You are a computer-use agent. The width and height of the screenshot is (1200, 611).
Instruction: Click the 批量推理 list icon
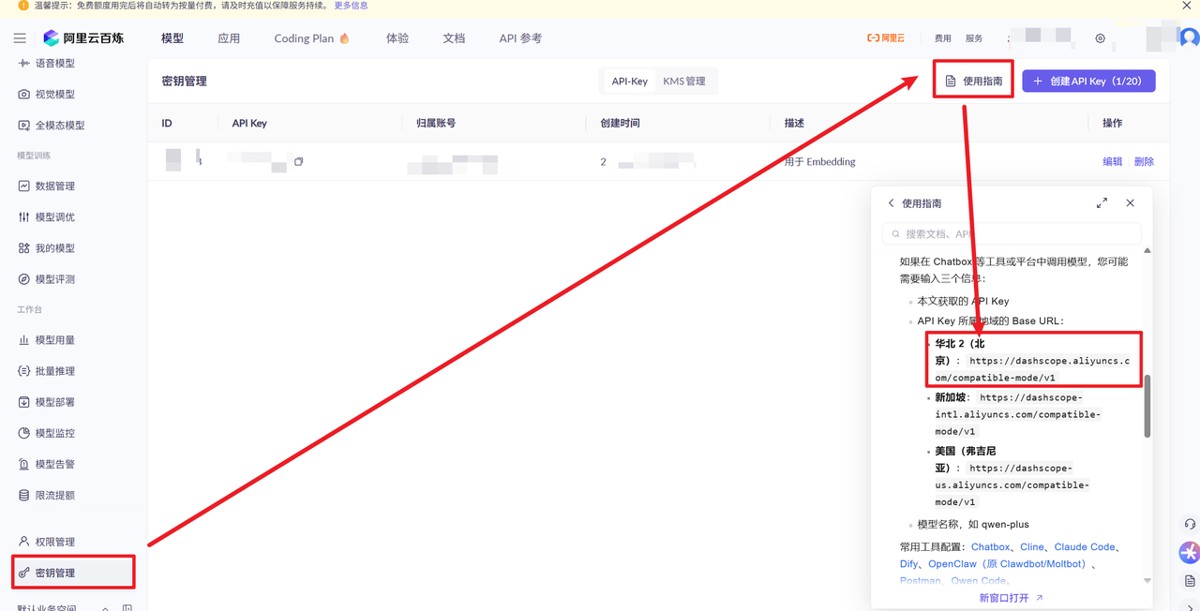click(24, 371)
